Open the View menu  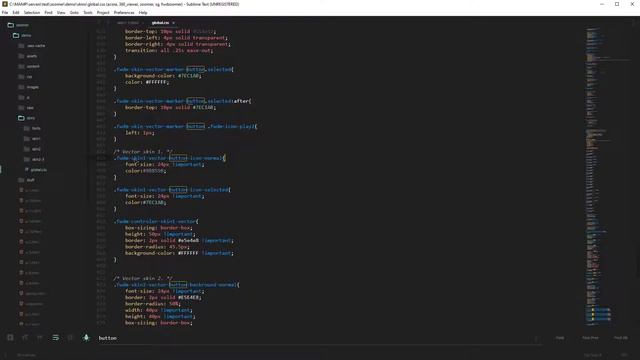(x=61, y=13)
